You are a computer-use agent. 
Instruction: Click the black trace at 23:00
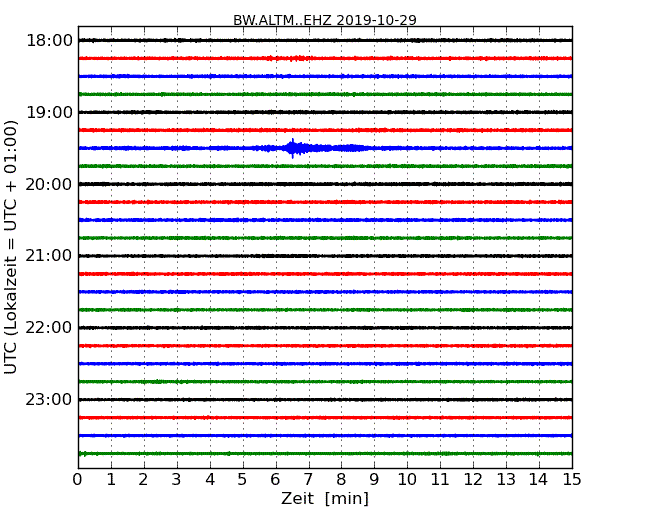click(x=325, y=400)
